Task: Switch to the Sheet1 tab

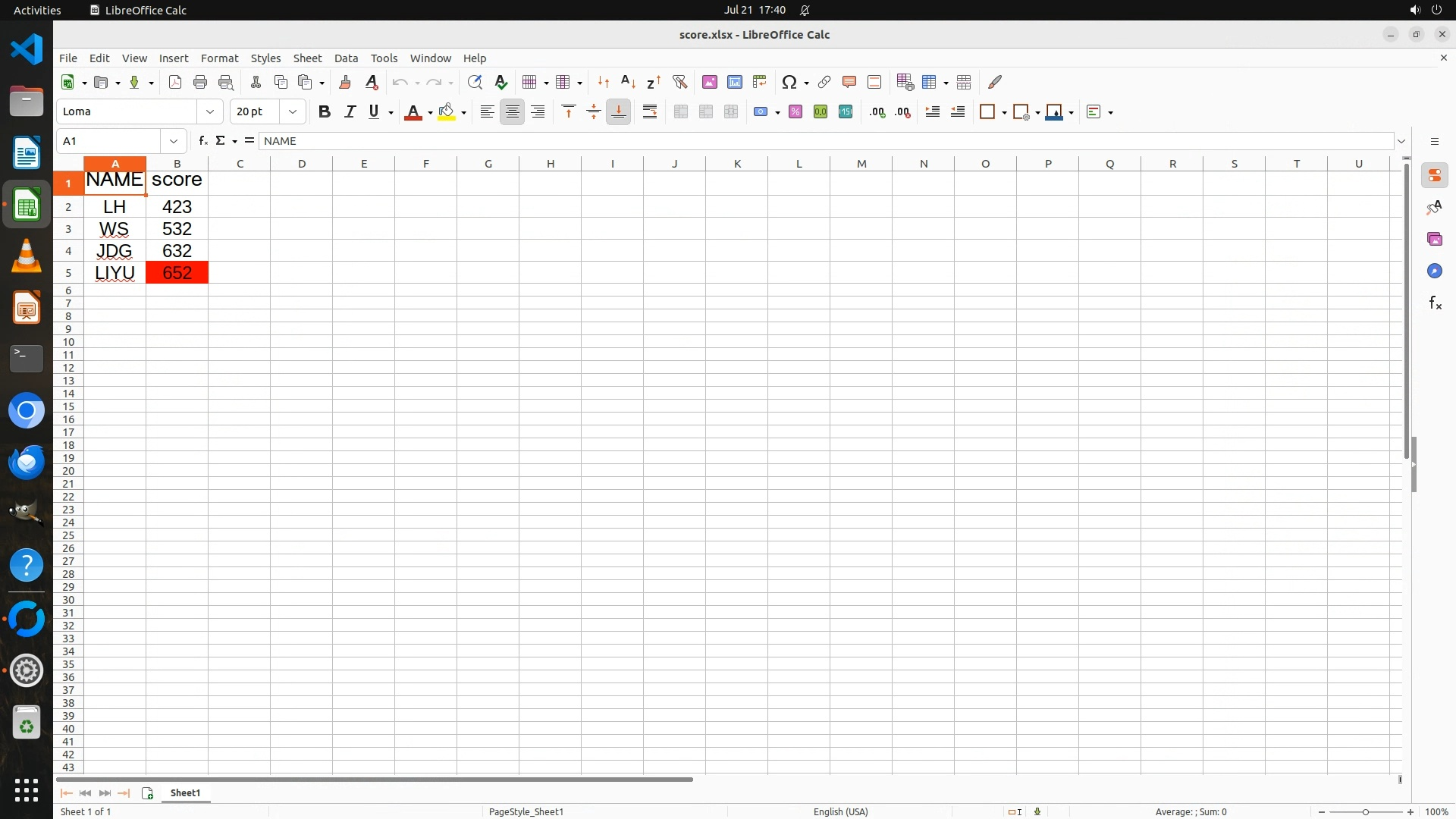Action: (x=185, y=793)
